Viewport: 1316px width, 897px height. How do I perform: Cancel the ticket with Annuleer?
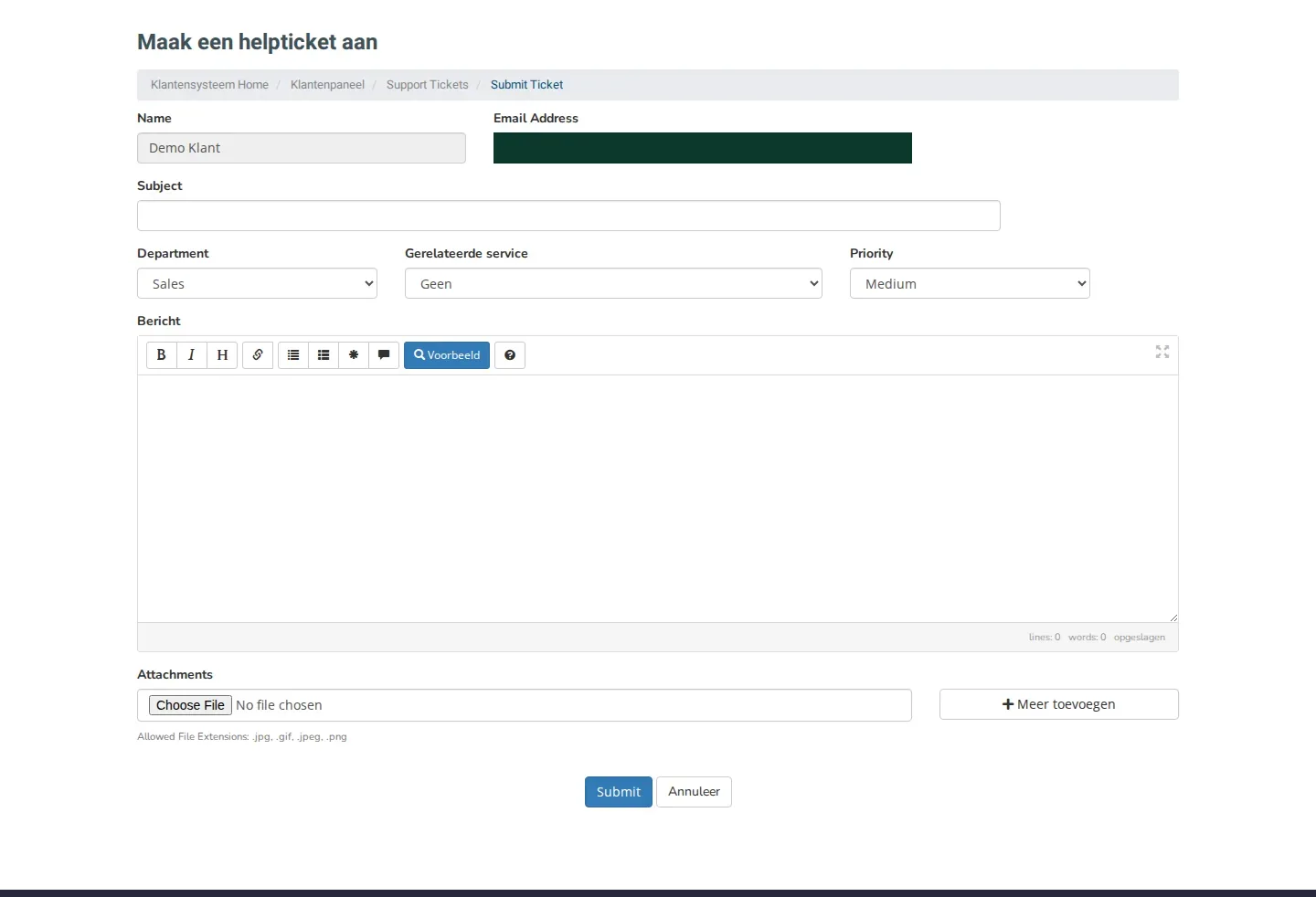[x=694, y=792]
